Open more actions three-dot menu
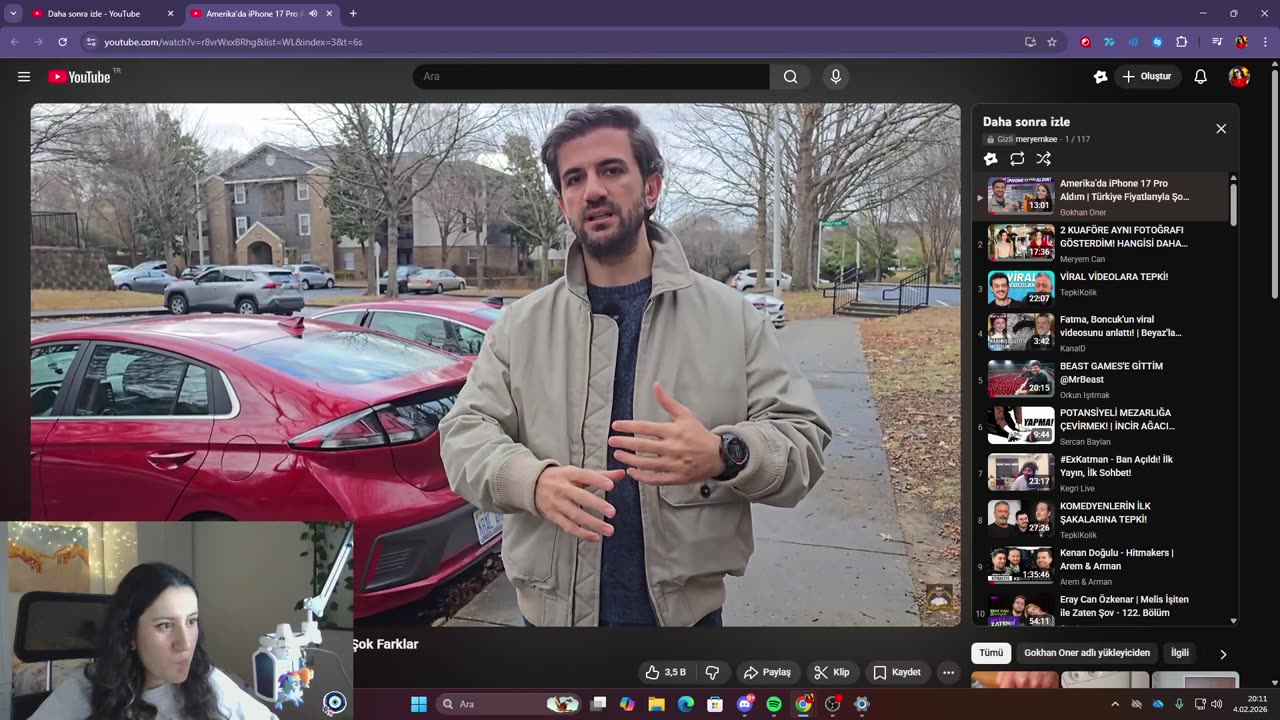Viewport: 1280px width, 720px height. pos(948,672)
